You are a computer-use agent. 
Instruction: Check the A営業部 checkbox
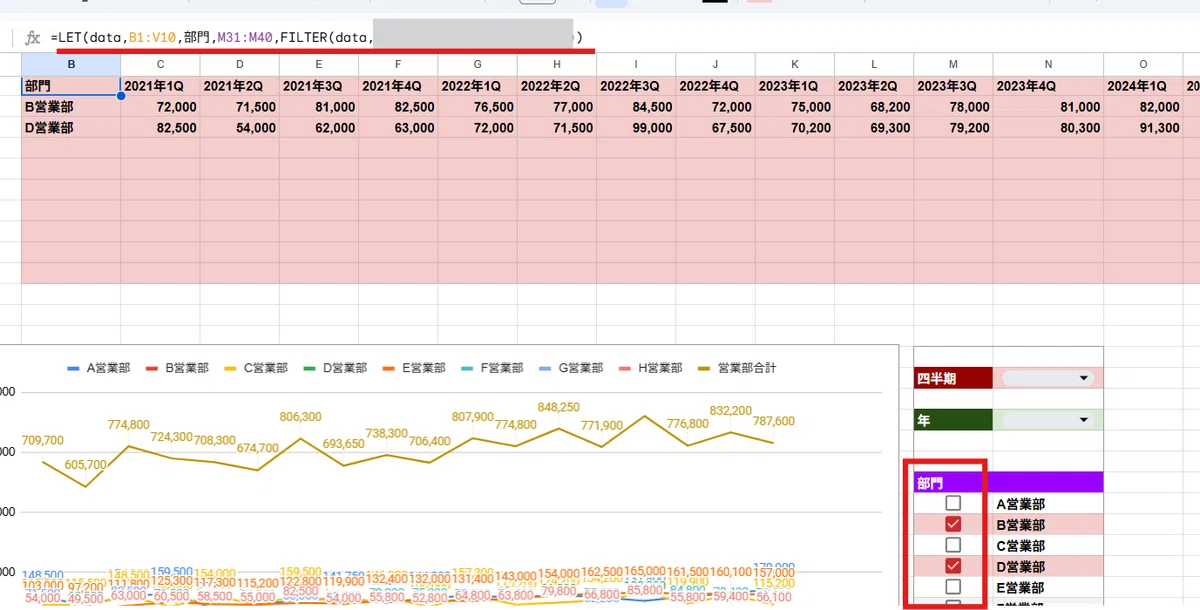(x=953, y=503)
